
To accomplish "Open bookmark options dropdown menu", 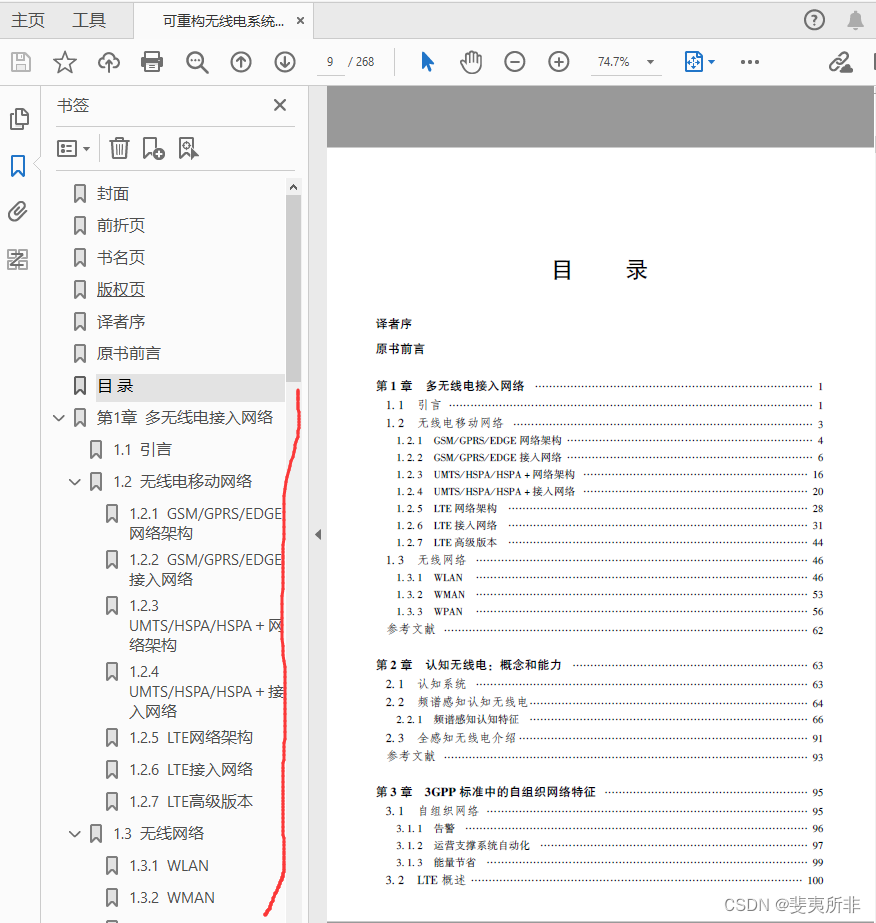I will point(73,148).
